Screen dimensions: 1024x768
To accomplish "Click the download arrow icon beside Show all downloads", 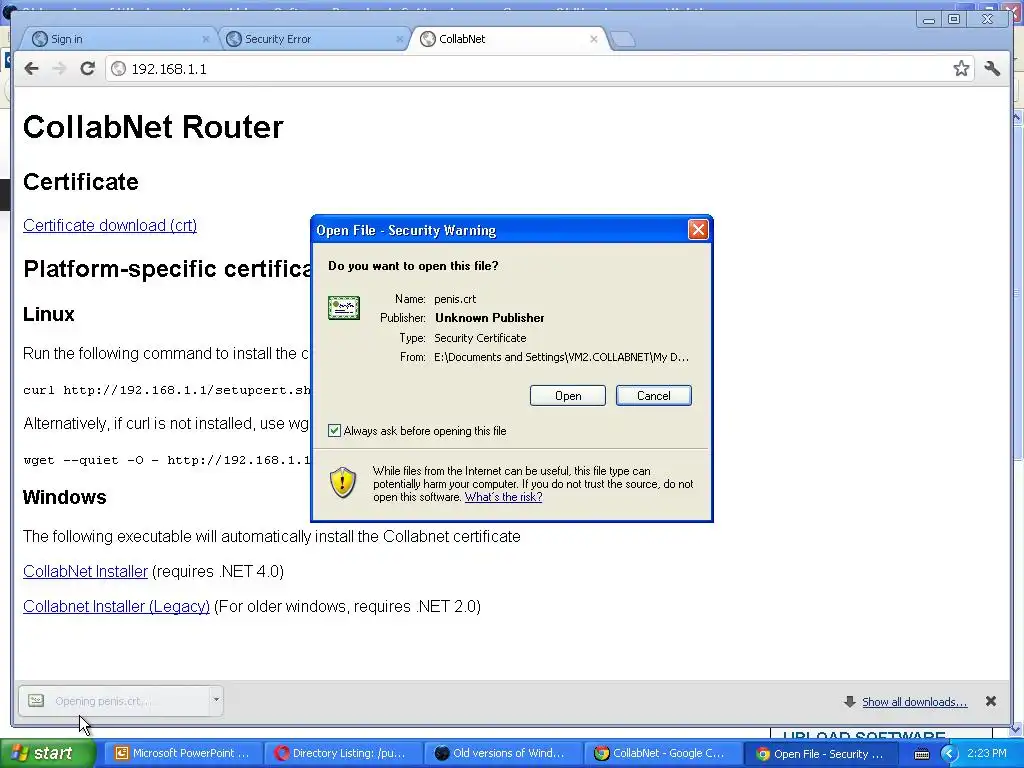I will pyautogui.click(x=850, y=702).
